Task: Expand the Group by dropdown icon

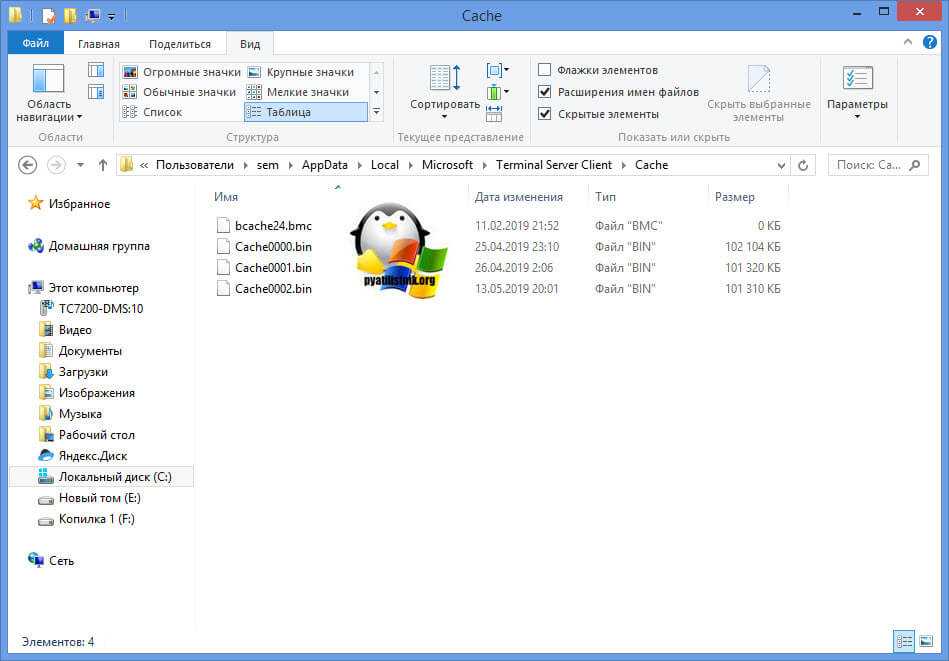Action: (x=497, y=70)
